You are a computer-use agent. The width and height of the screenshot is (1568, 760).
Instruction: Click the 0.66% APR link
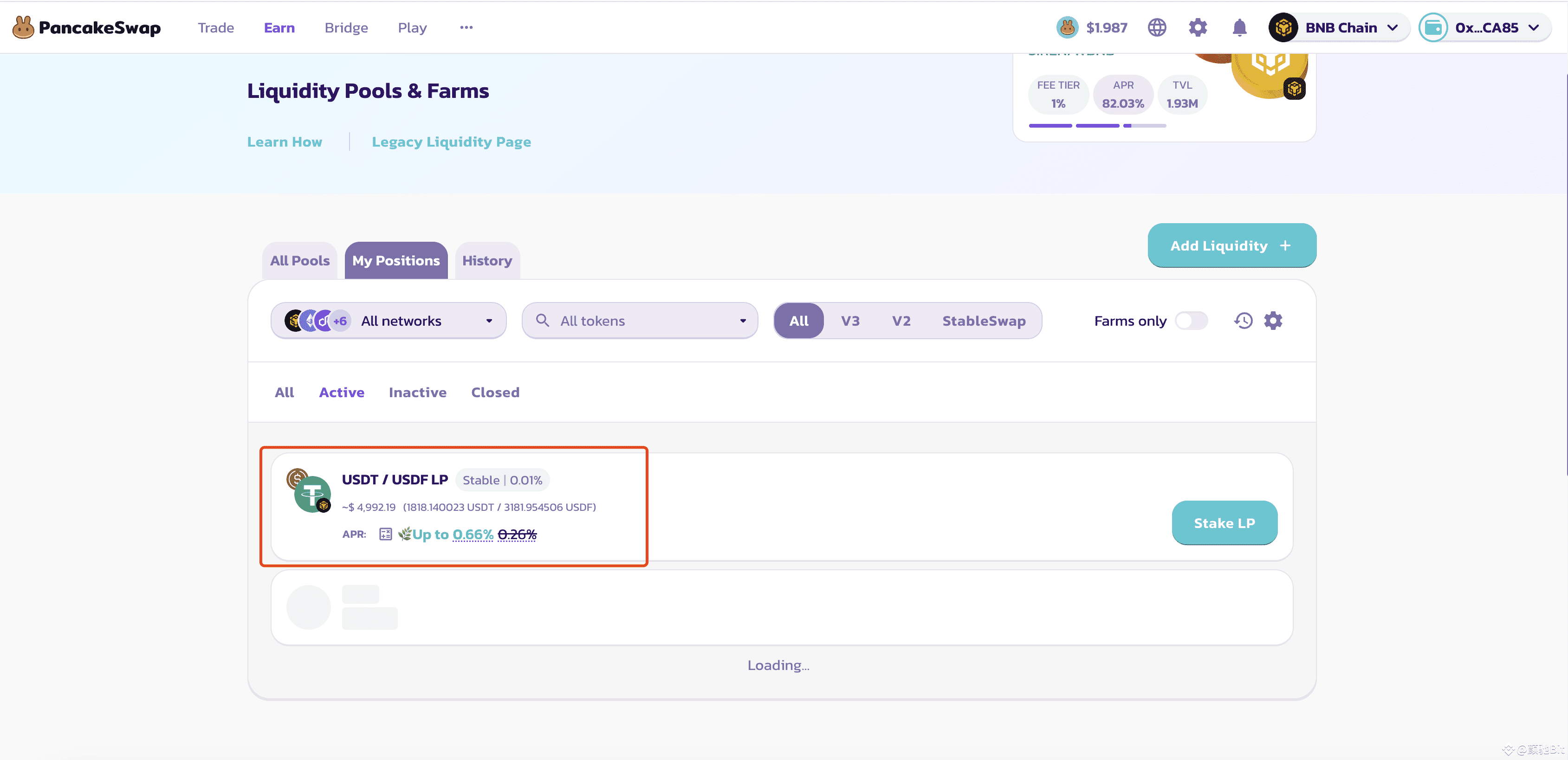click(x=473, y=534)
